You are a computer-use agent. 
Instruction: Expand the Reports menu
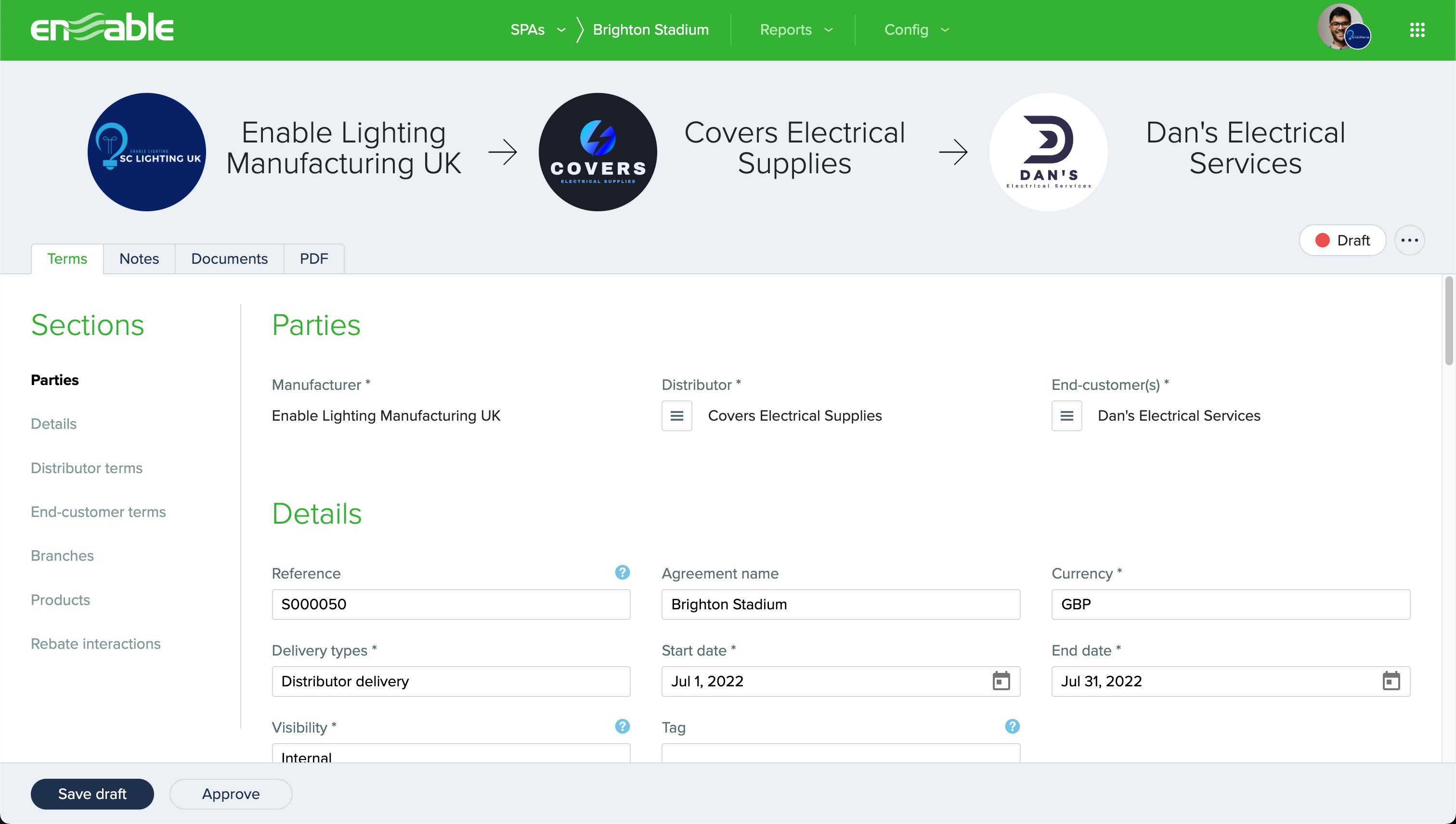point(796,30)
